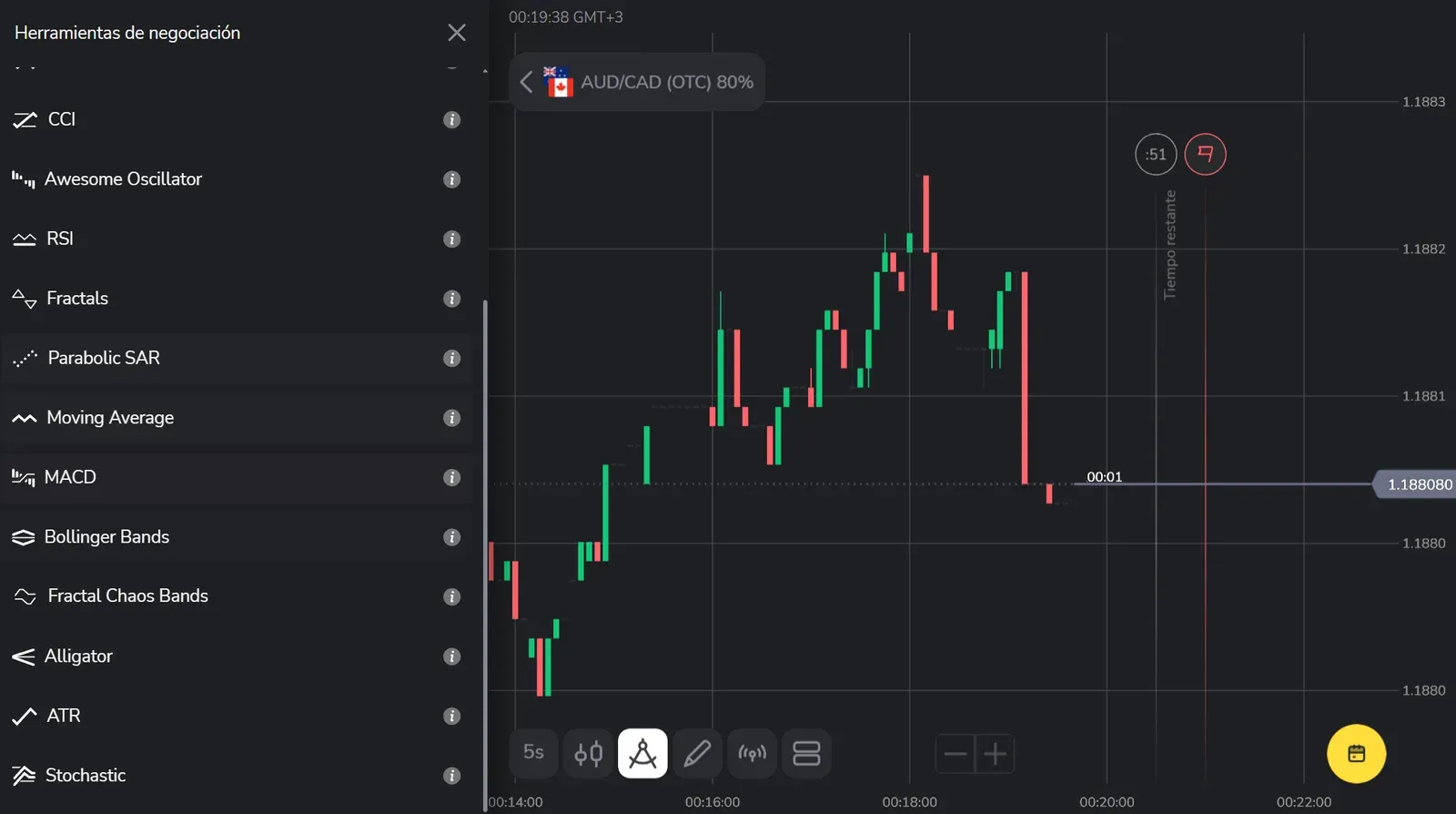Open the chart type candlestick icon

[588, 754]
